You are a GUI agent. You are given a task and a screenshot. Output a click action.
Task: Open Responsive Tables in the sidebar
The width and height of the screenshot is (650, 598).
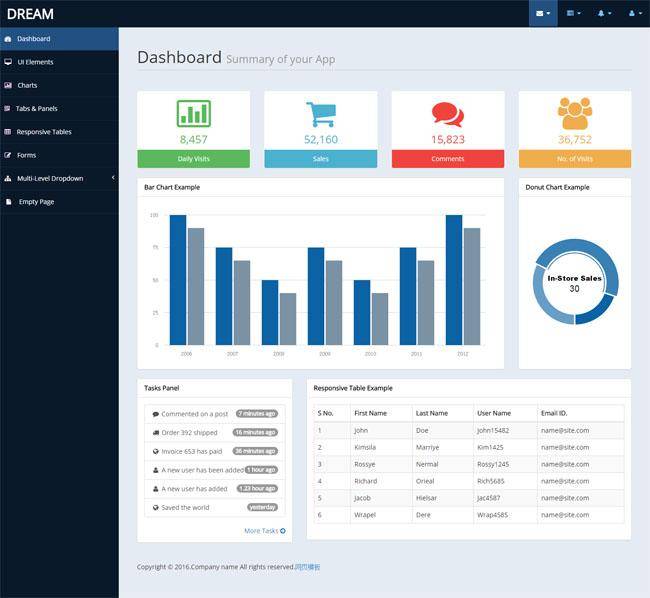point(44,132)
